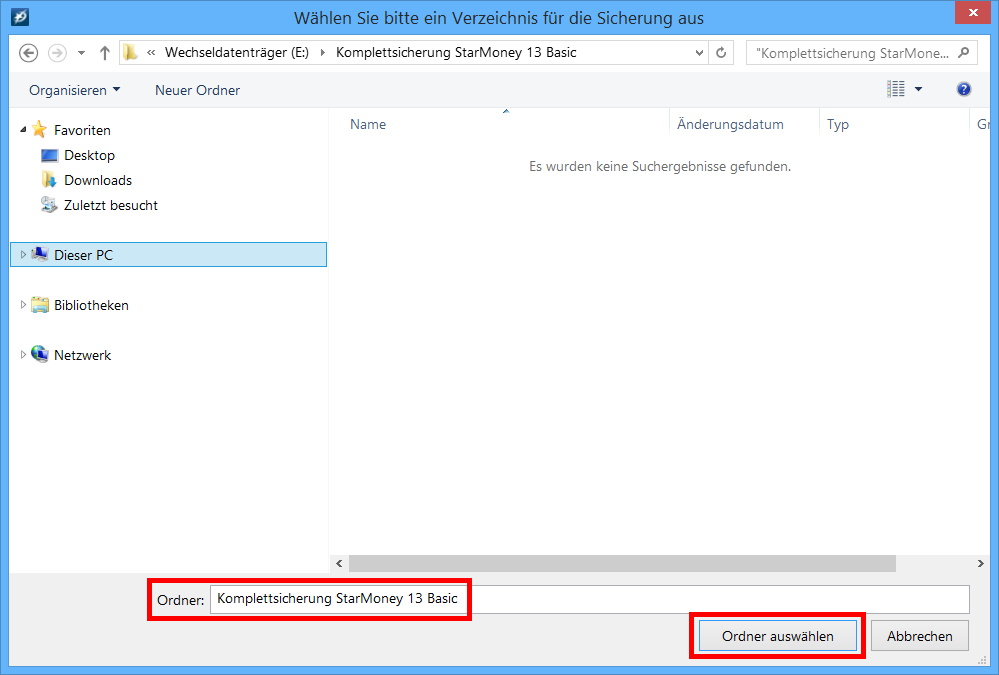Collapse the Favoriten tree section

click(23, 129)
